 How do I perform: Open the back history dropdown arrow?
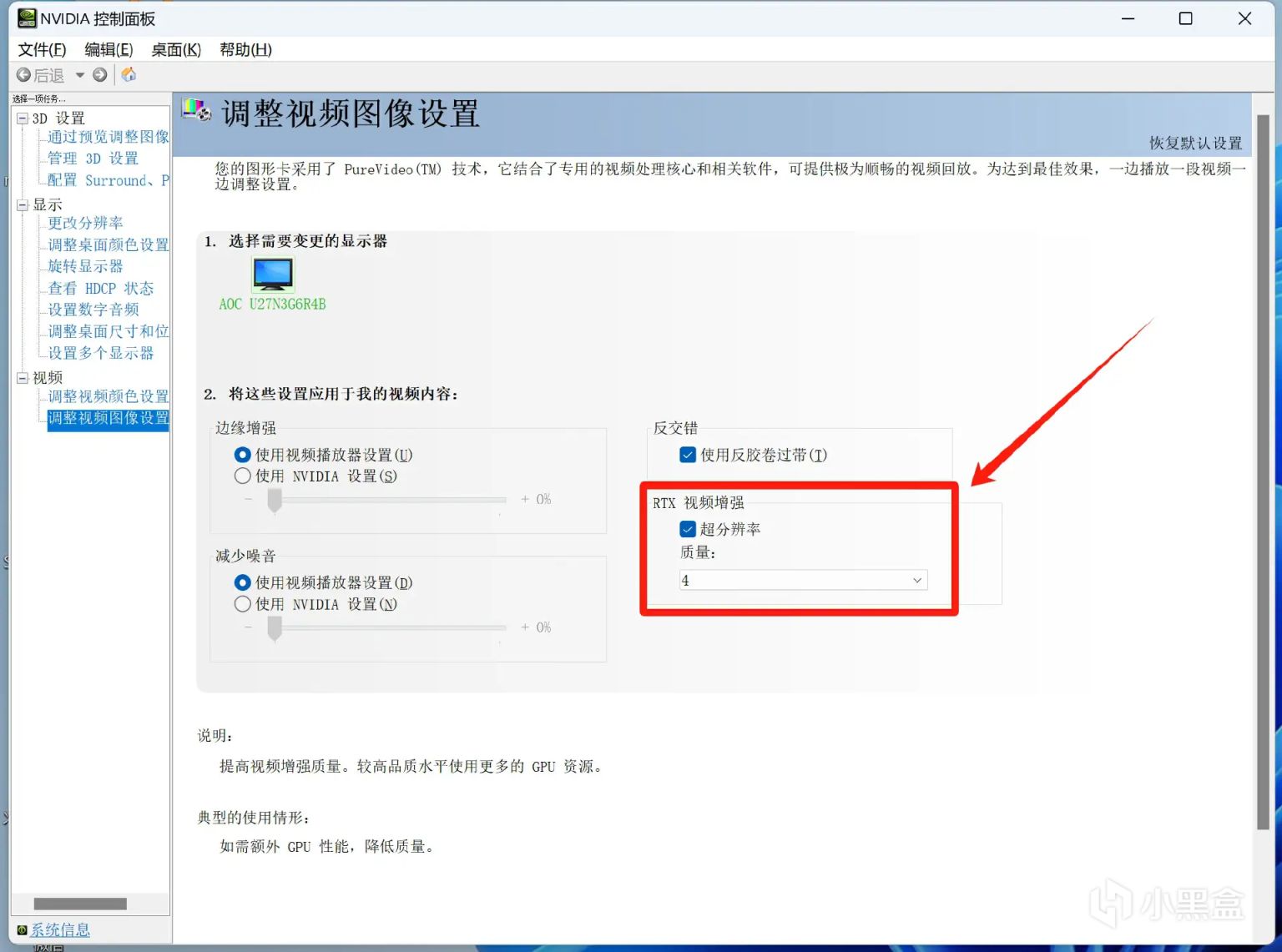coord(80,75)
